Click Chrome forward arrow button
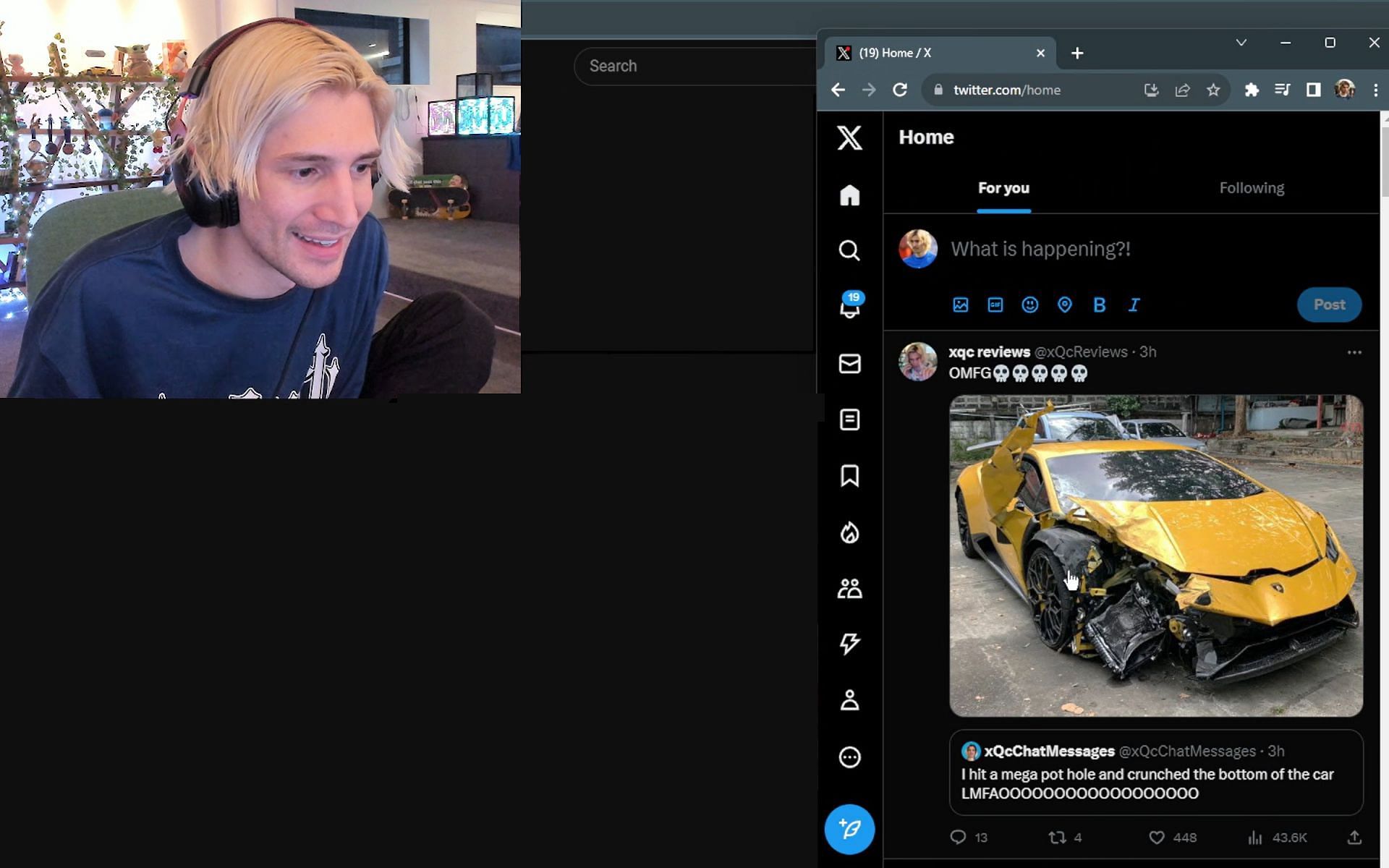The width and height of the screenshot is (1389, 868). coord(869,90)
